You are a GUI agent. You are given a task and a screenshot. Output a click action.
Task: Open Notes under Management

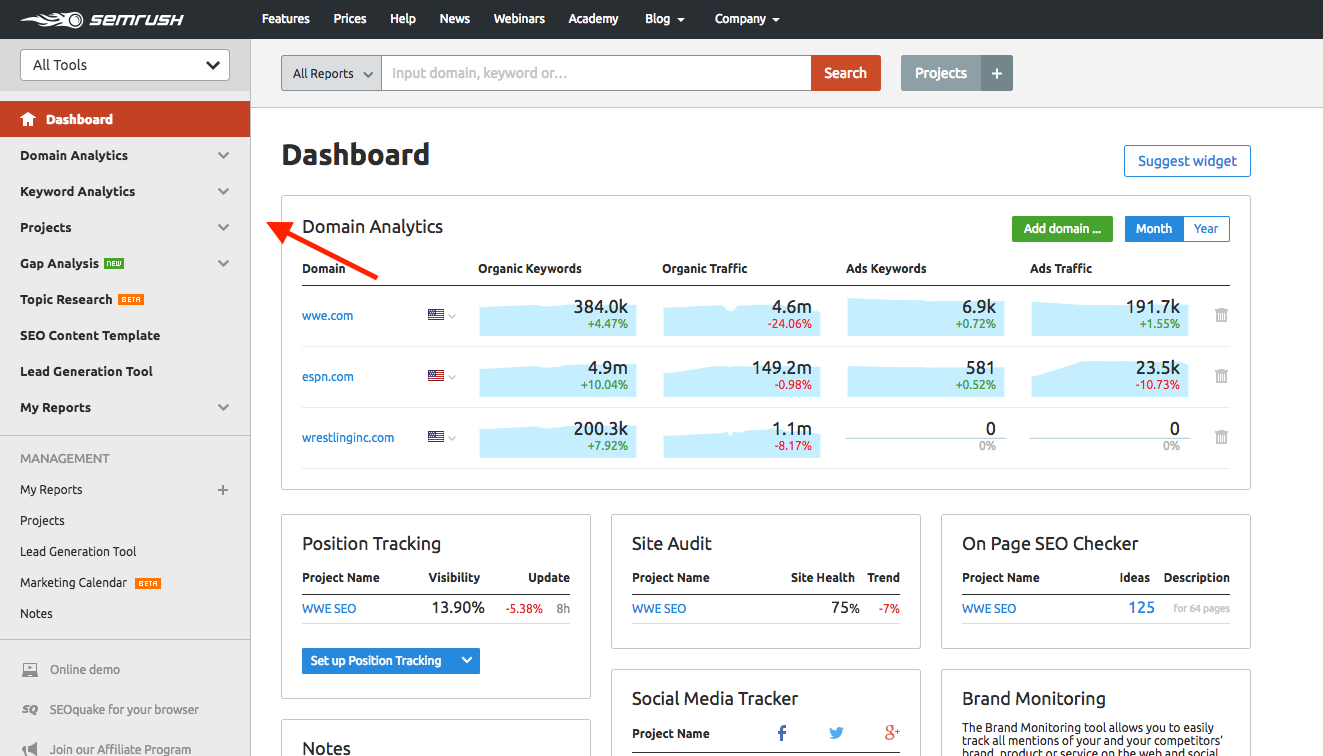coord(36,614)
